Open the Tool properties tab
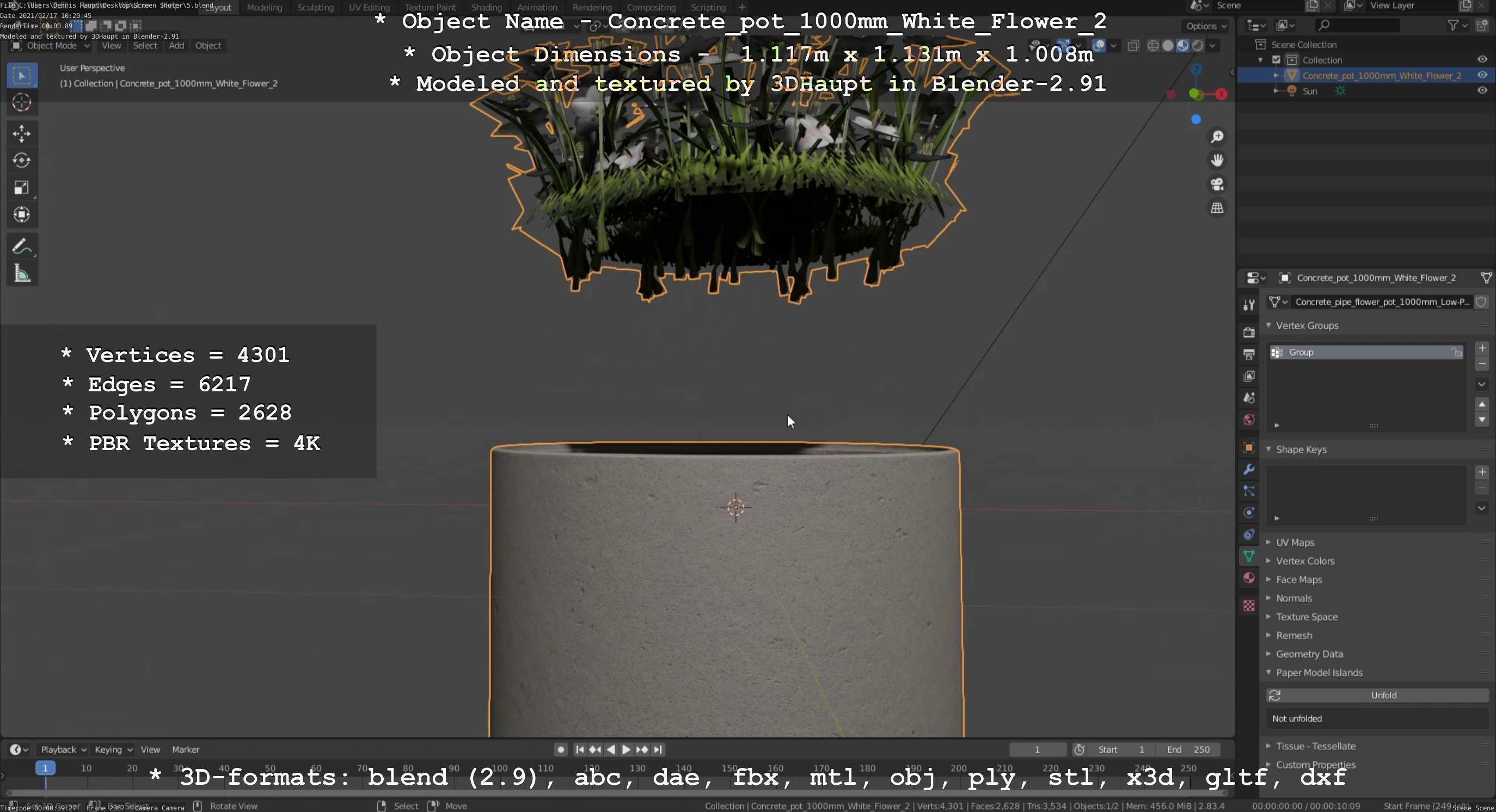This screenshot has height=812, width=1496. [x=1249, y=305]
